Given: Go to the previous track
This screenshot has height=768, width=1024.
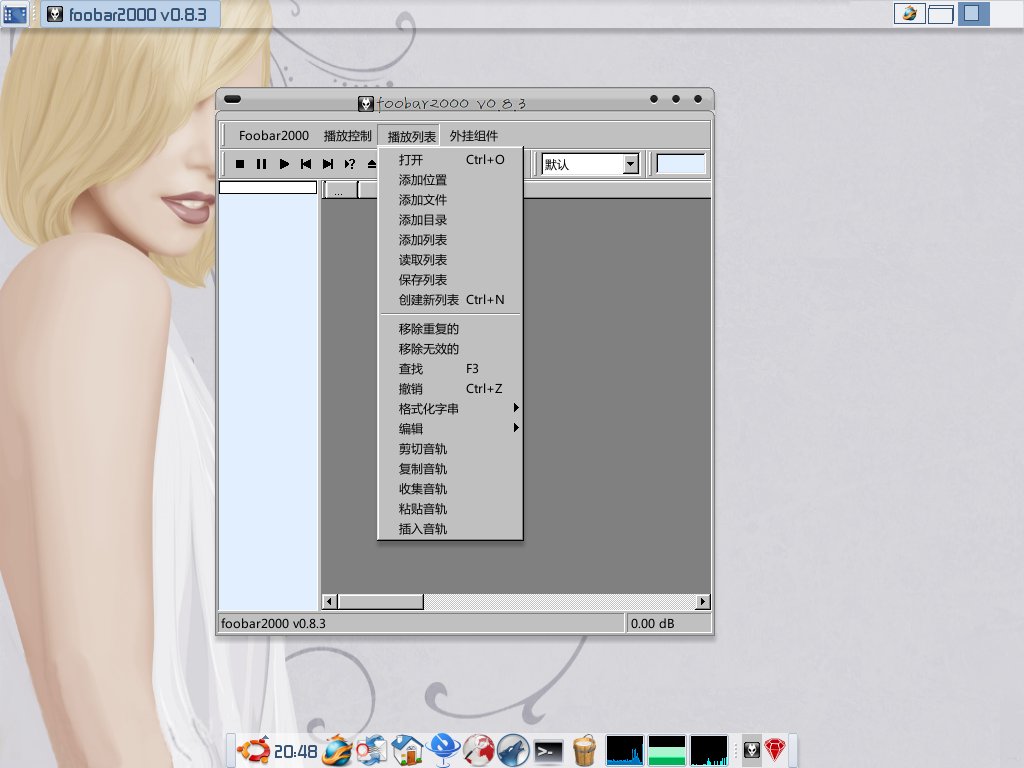Looking at the screenshot, I should (306, 164).
